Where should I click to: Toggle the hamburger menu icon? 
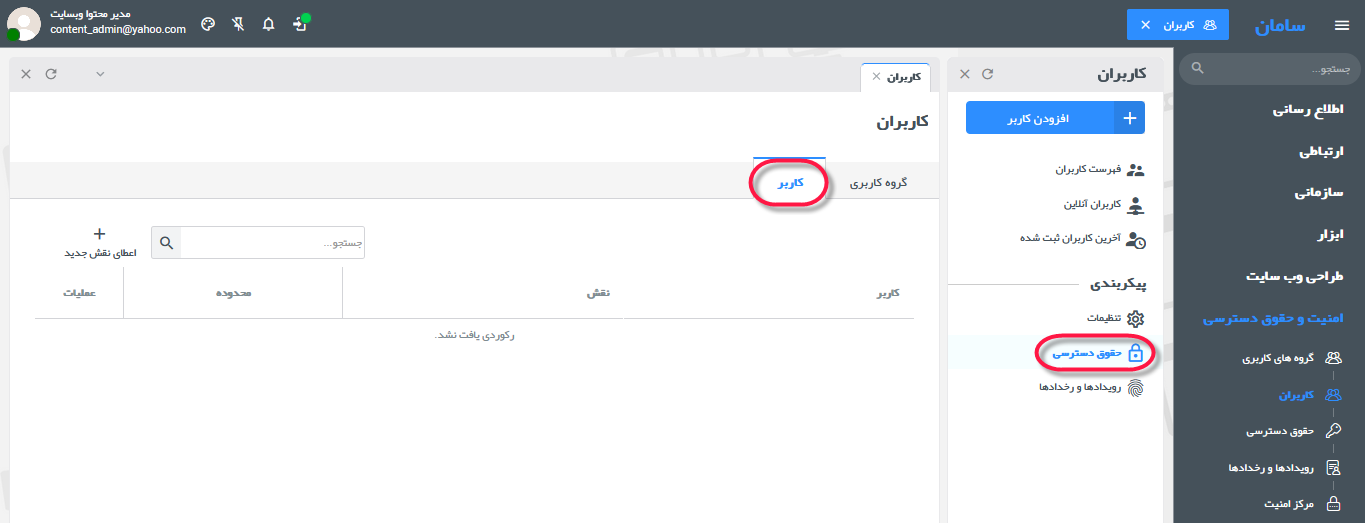click(x=1341, y=26)
